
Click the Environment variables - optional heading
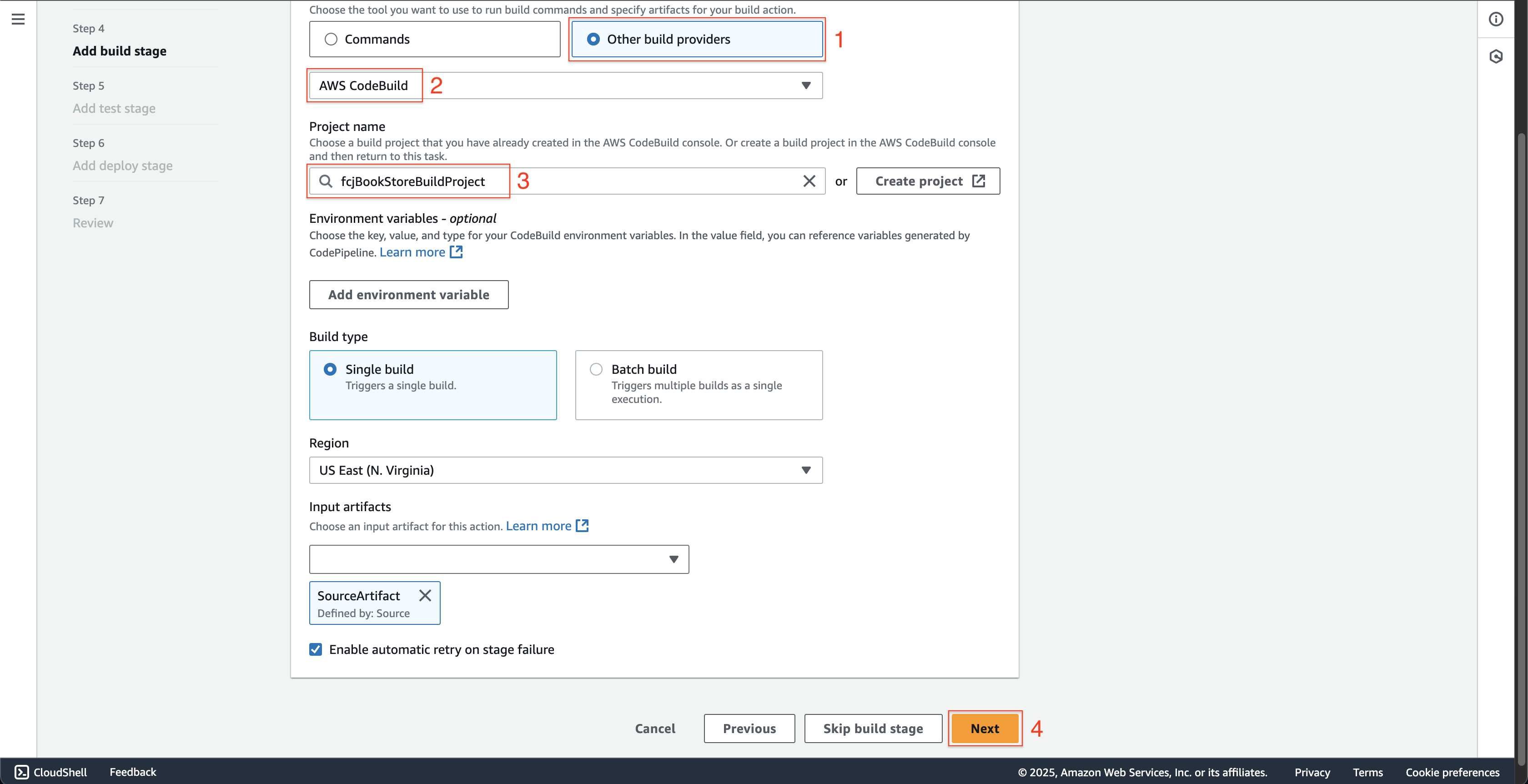click(x=403, y=218)
